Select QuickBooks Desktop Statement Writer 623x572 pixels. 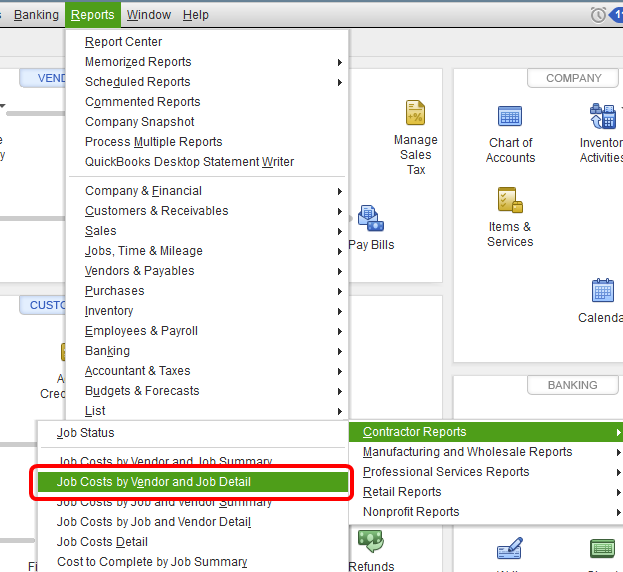click(x=207, y=162)
